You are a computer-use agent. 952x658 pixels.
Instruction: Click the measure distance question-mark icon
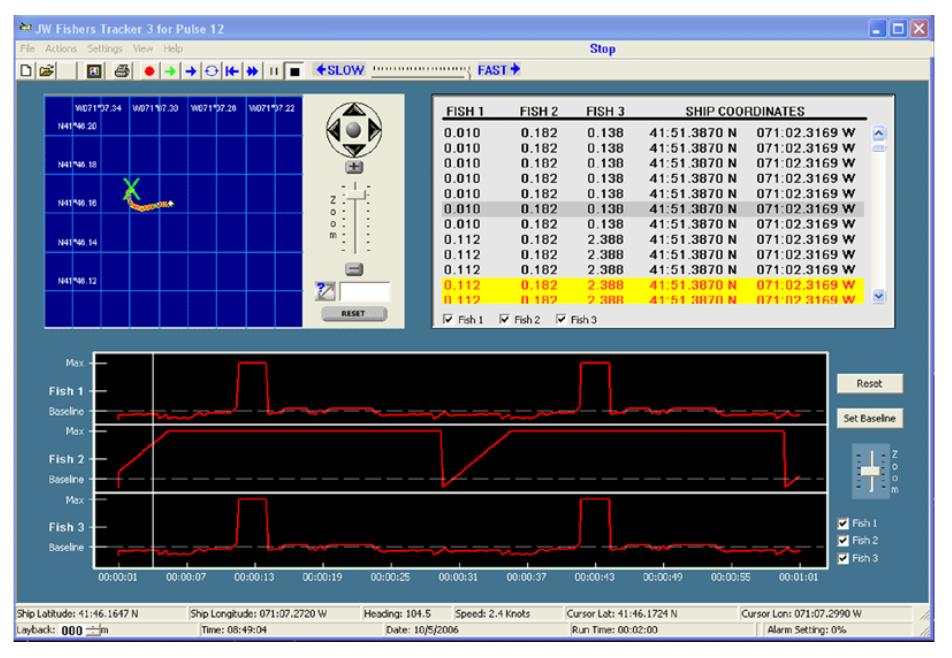click(325, 292)
